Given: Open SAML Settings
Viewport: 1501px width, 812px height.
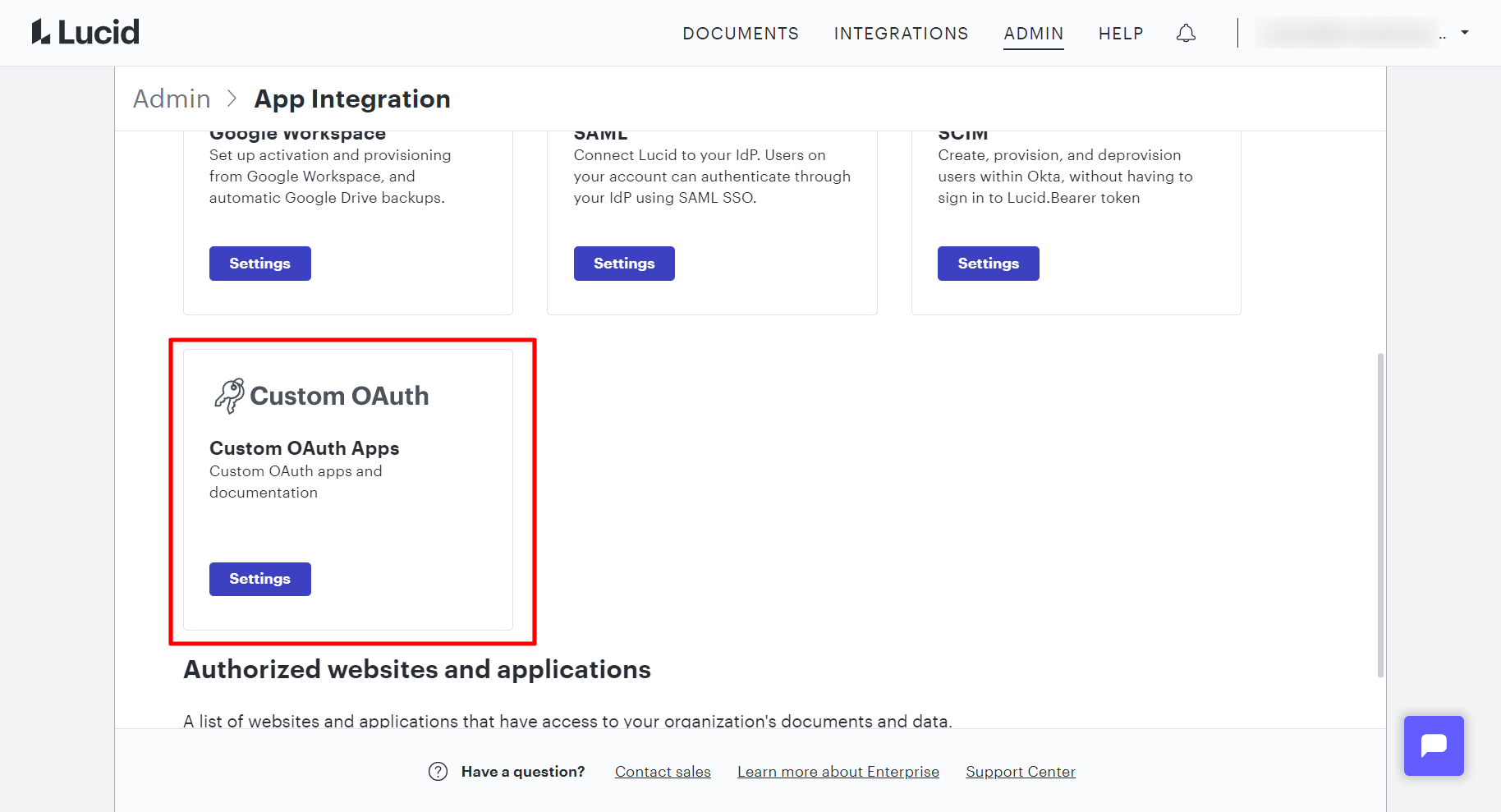Looking at the screenshot, I should [624, 264].
